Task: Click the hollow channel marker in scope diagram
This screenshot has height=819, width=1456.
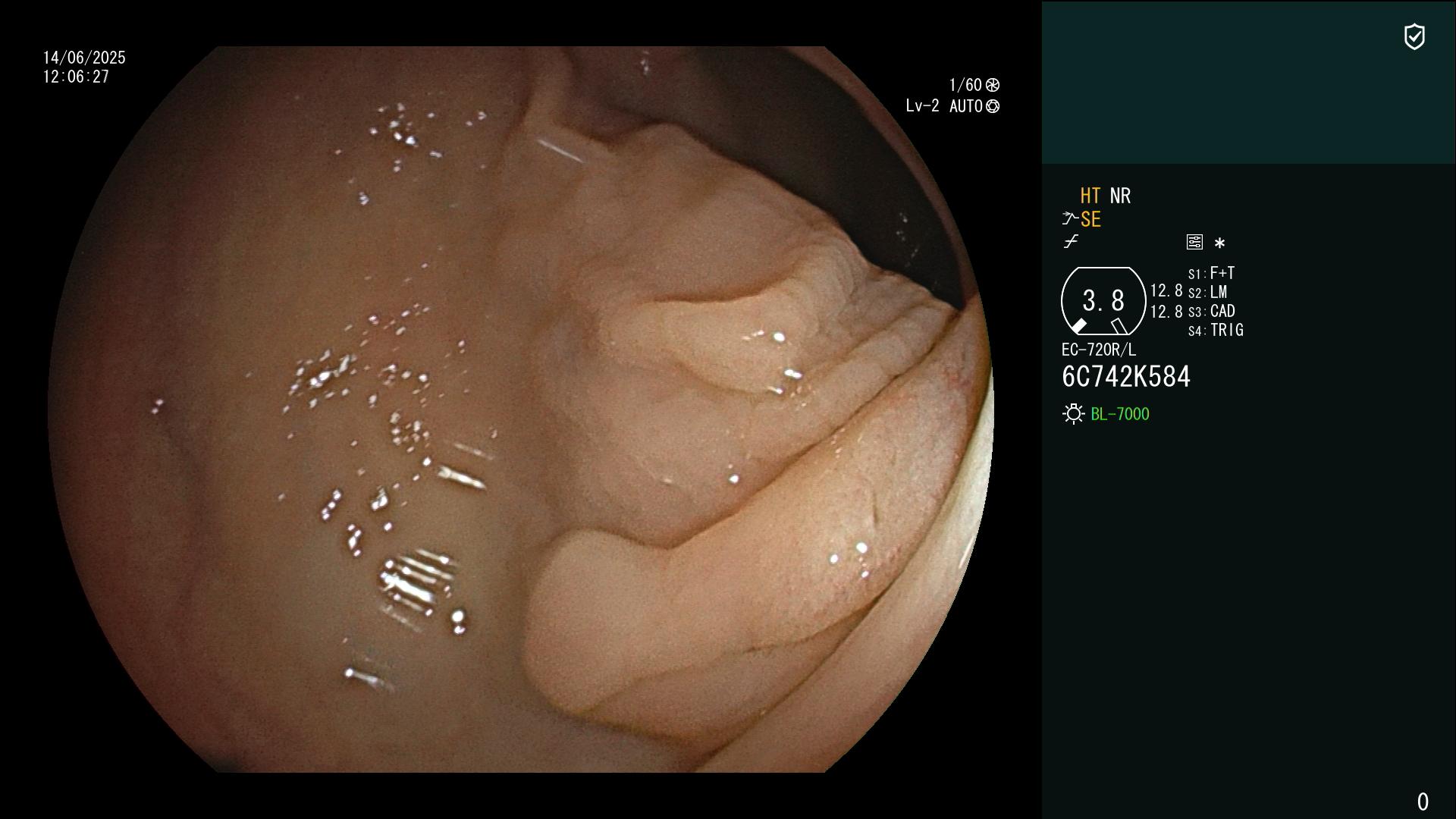Action: click(1119, 326)
